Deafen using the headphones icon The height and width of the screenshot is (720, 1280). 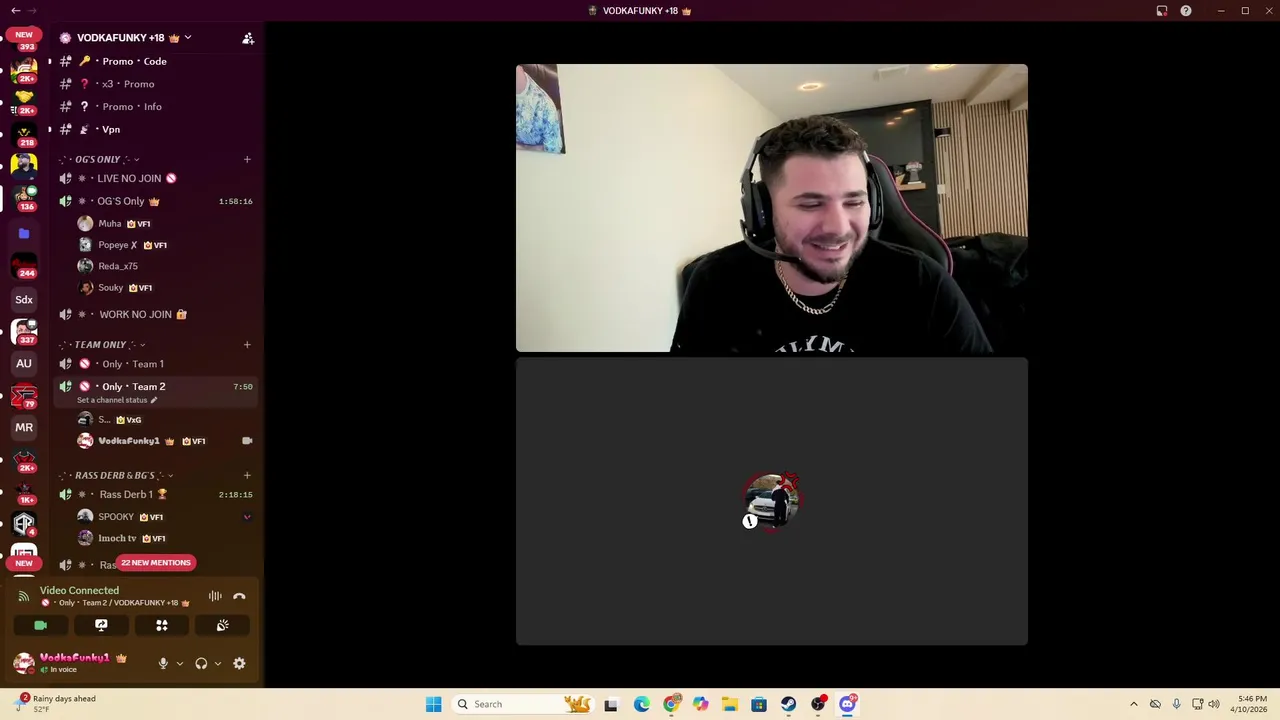point(201,663)
